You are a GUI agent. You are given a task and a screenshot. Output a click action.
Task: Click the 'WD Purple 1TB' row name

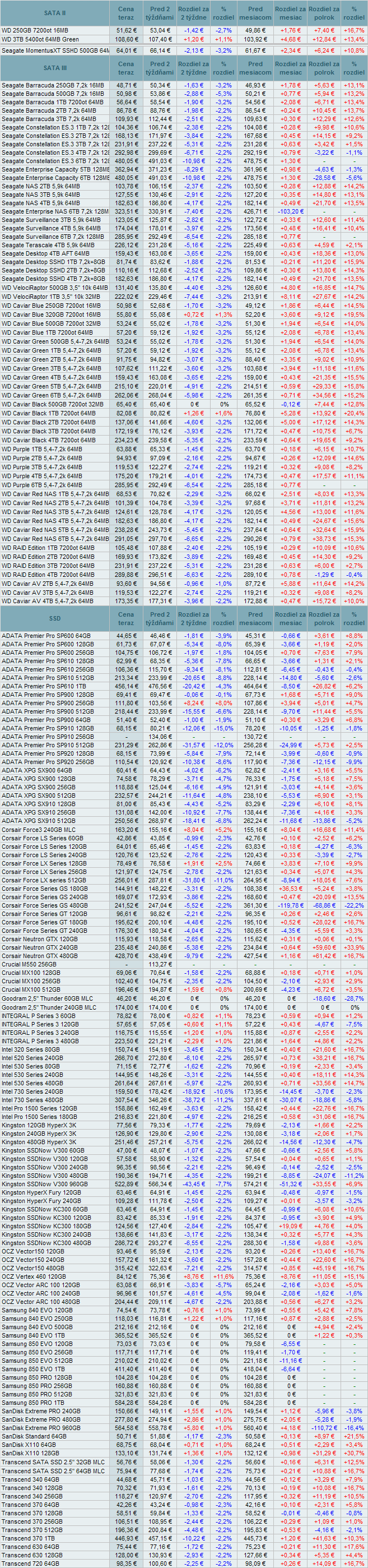[42, 449]
